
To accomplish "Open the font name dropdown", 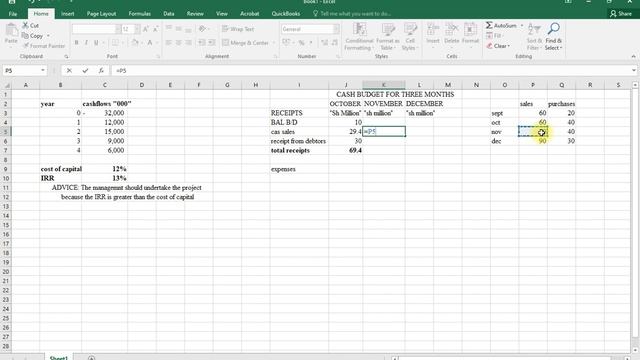I will pyautogui.click(x=118, y=29).
